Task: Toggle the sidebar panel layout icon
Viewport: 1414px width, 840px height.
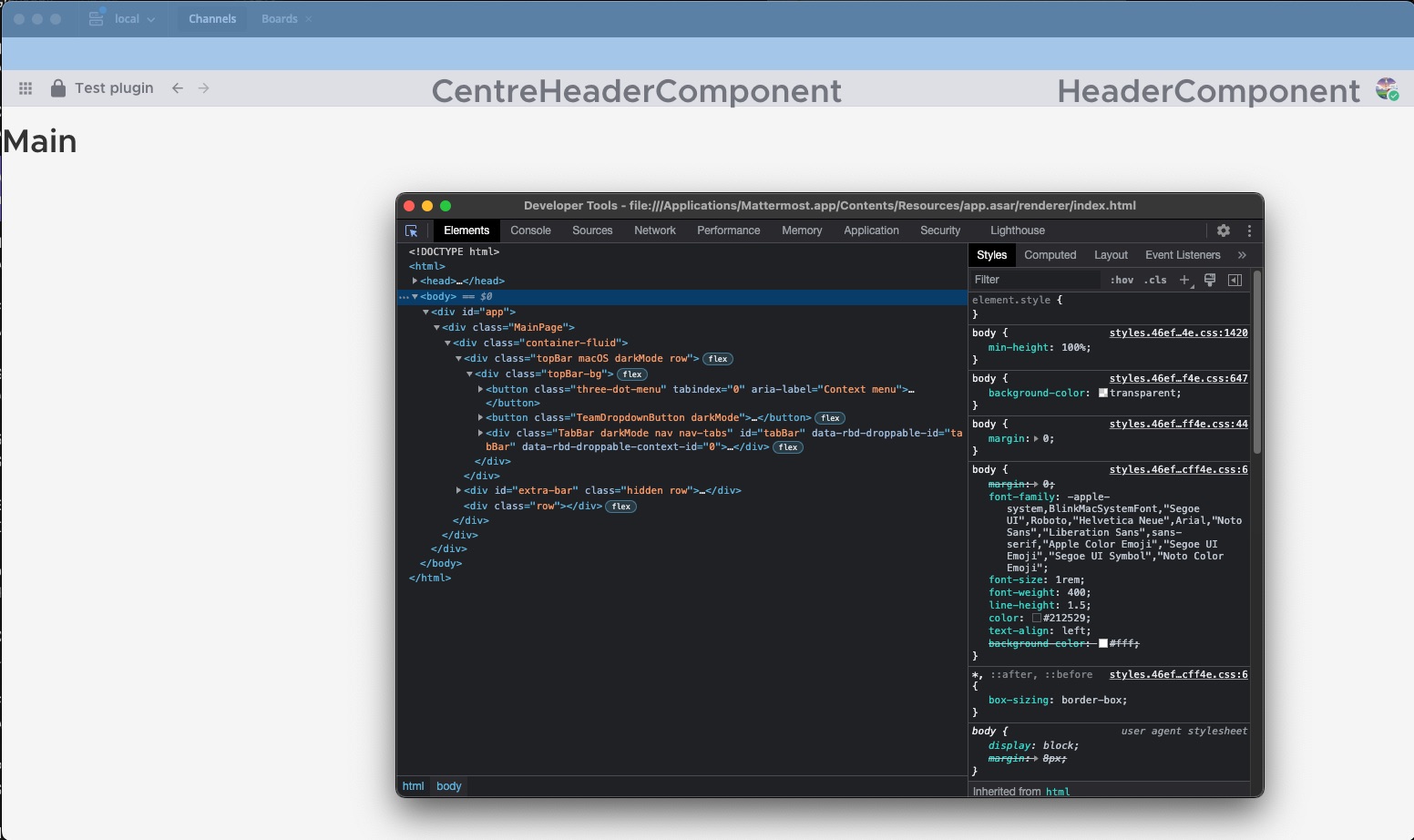Action: 1235,280
